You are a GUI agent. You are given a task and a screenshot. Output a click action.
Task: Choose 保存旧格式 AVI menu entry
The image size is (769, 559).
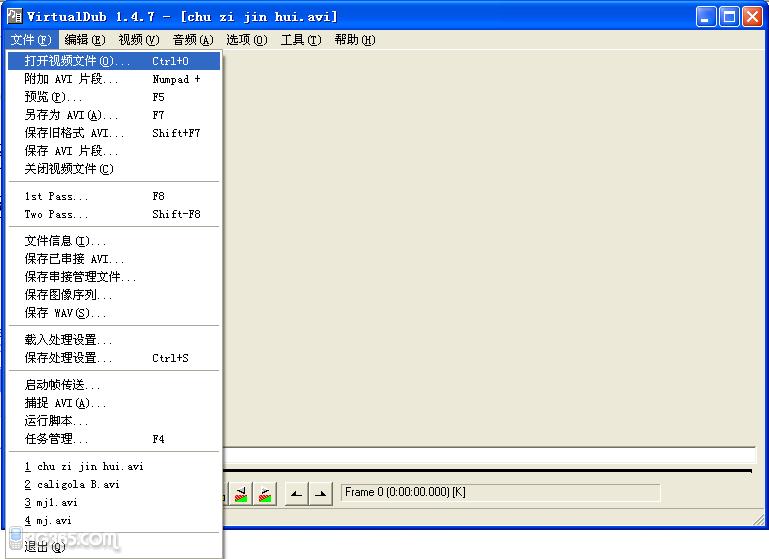coord(114,133)
